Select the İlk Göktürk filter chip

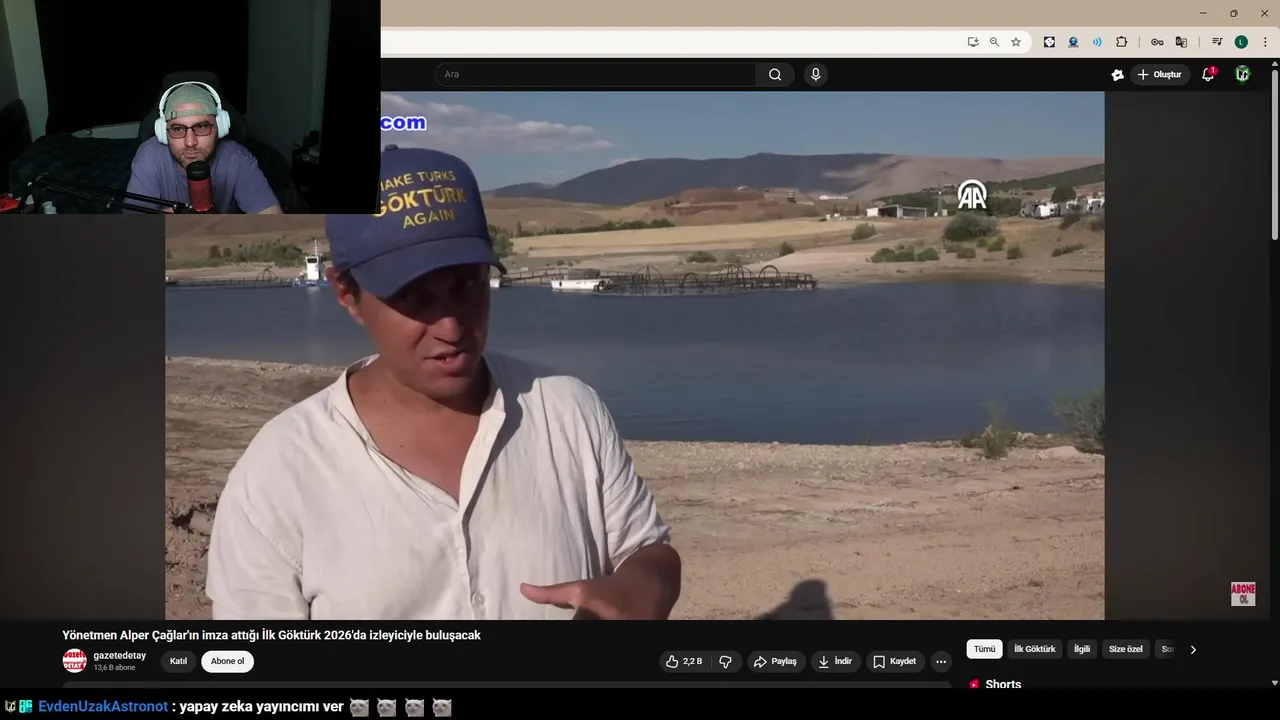(x=1034, y=649)
